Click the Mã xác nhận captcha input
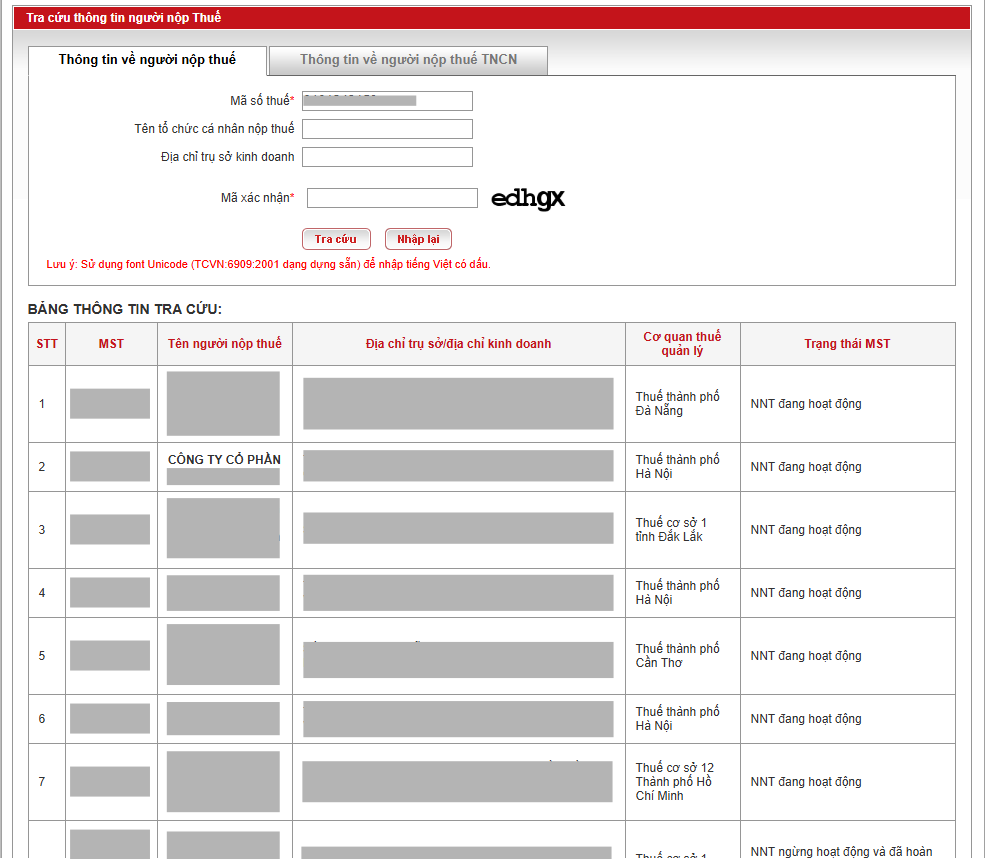This screenshot has height=859, width=985. [392, 198]
